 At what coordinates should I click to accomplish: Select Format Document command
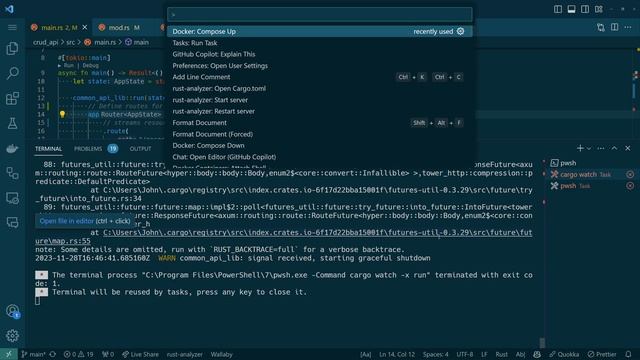point(320,123)
